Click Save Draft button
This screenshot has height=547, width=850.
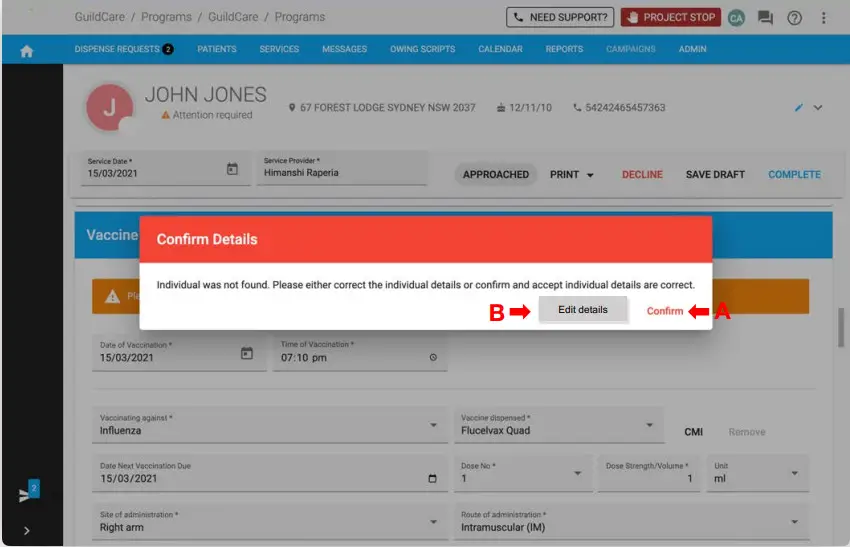click(715, 175)
